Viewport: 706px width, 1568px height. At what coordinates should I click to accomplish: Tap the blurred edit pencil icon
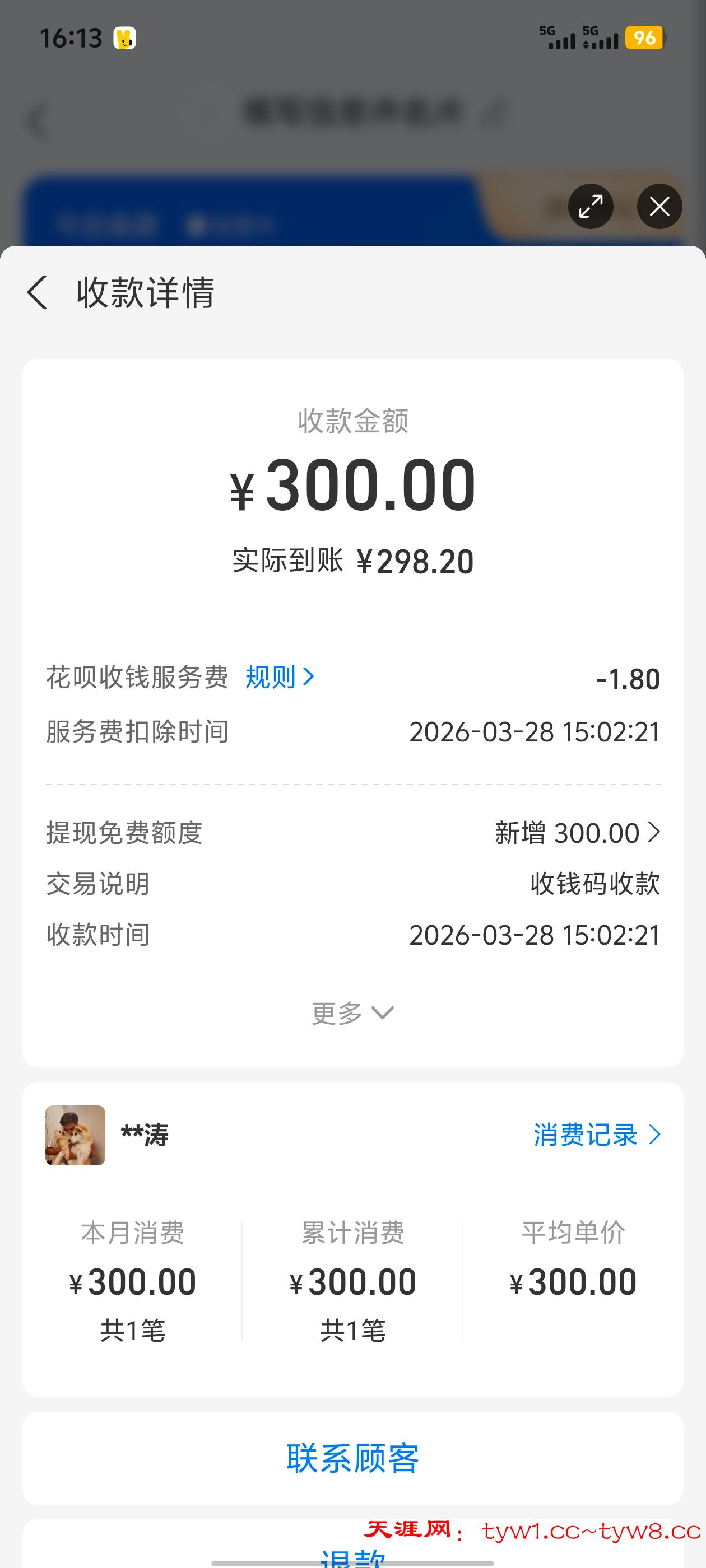496,113
